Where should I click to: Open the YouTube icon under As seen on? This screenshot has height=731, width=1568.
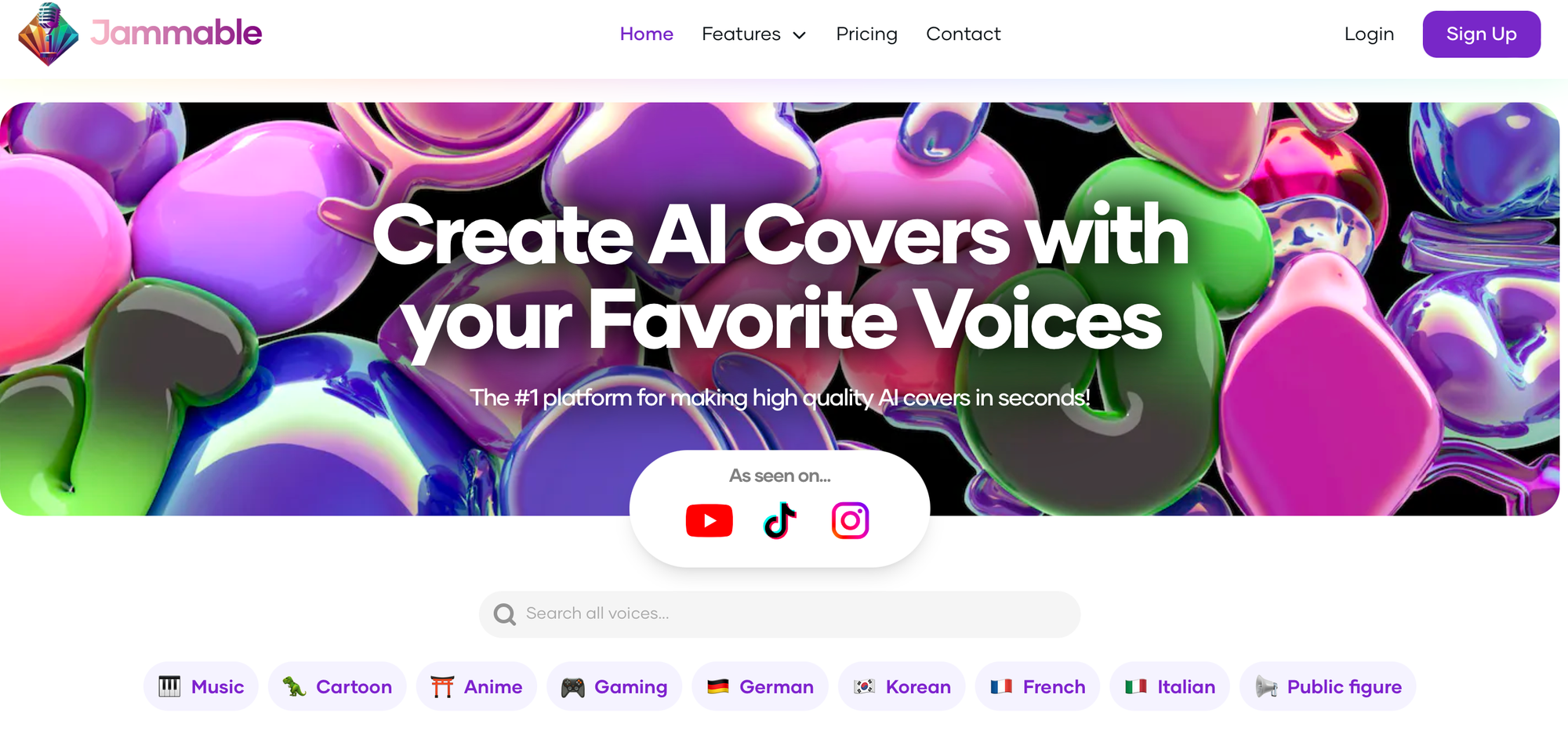pos(709,521)
